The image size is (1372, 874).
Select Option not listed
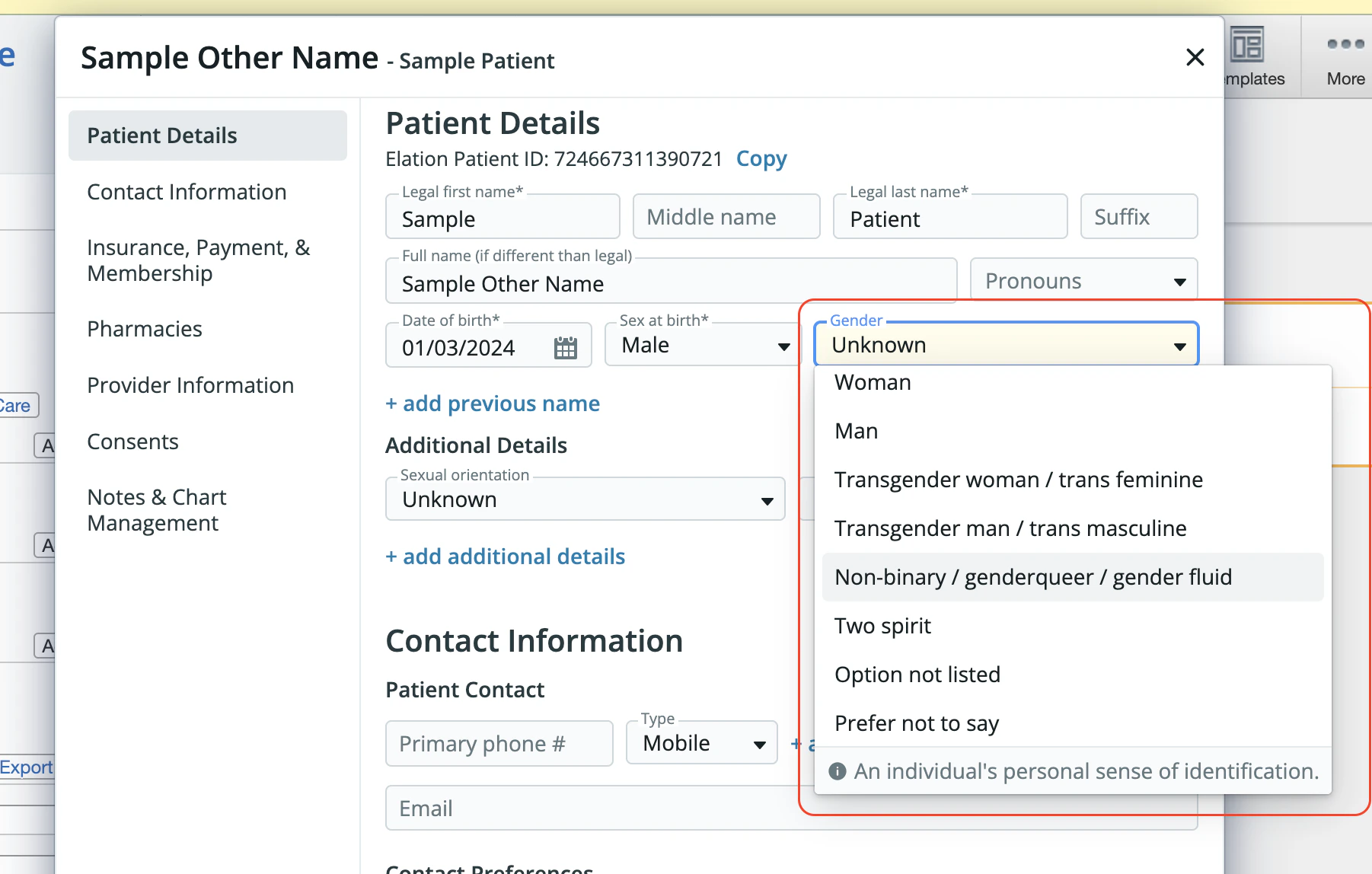(1073, 675)
